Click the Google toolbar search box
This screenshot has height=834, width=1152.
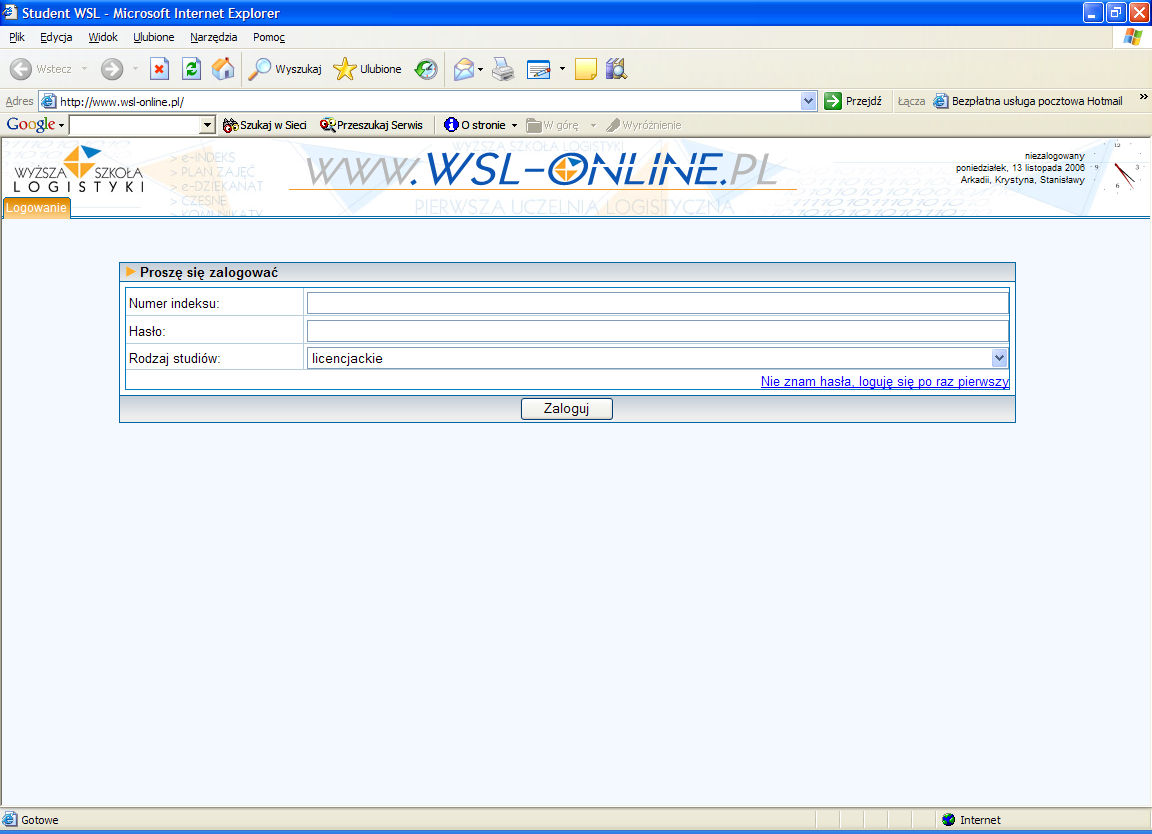[x=134, y=125]
